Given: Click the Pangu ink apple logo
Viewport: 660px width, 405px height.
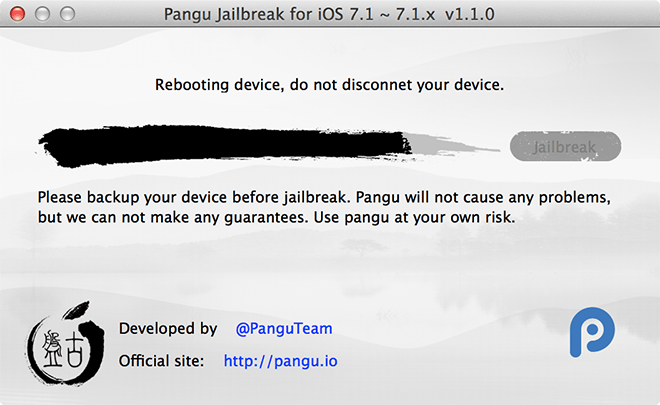Looking at the screenshot, I should point(65,343).
